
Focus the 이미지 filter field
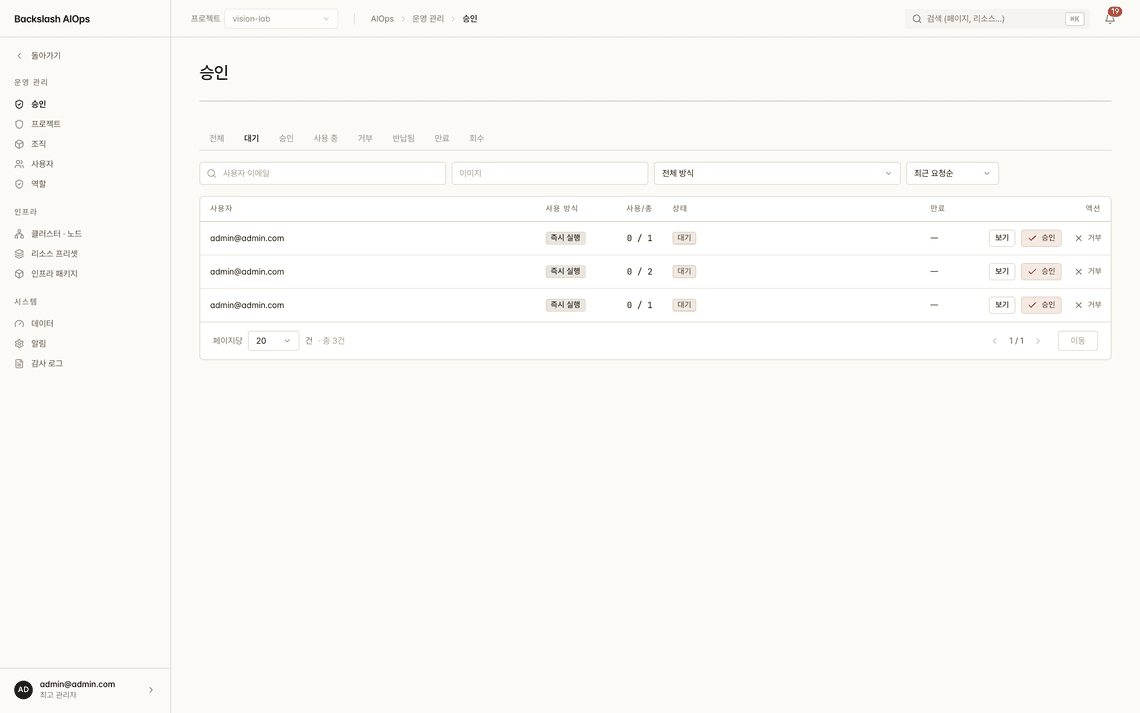550,173
